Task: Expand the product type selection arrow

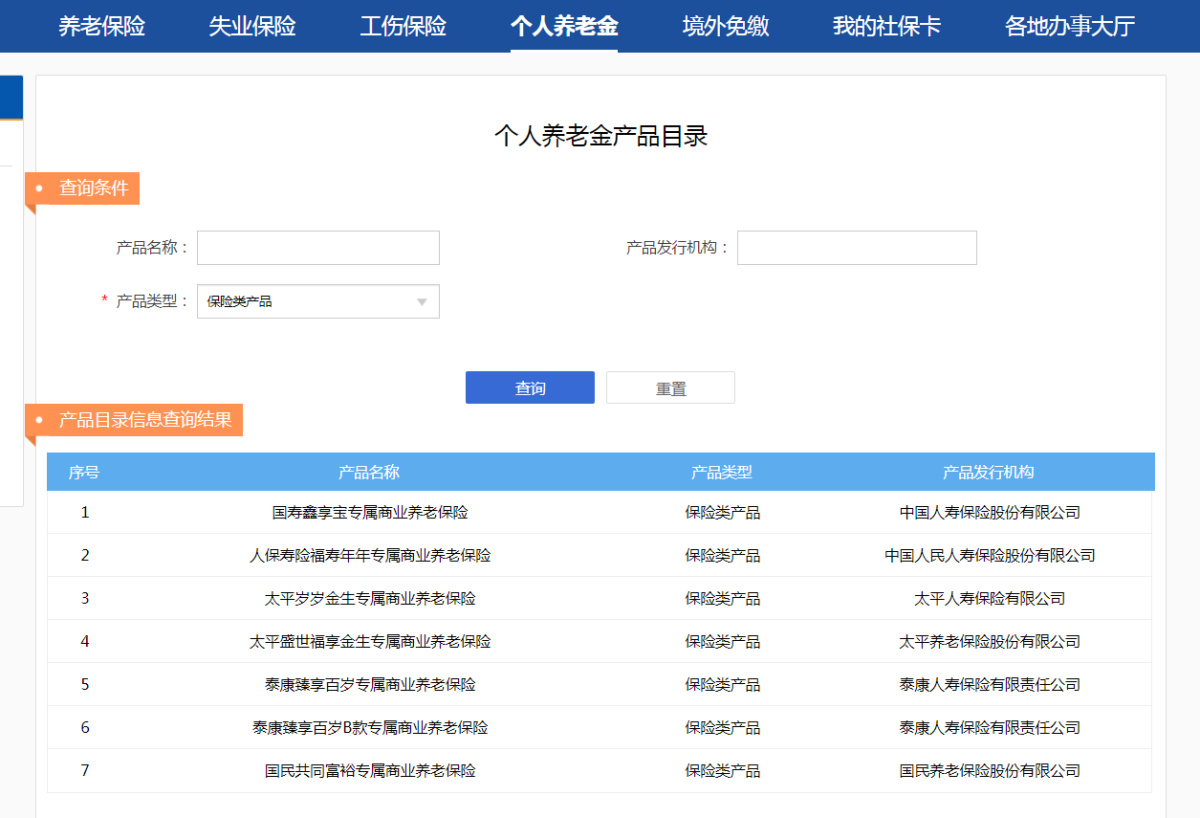Action: pos(421,301)
